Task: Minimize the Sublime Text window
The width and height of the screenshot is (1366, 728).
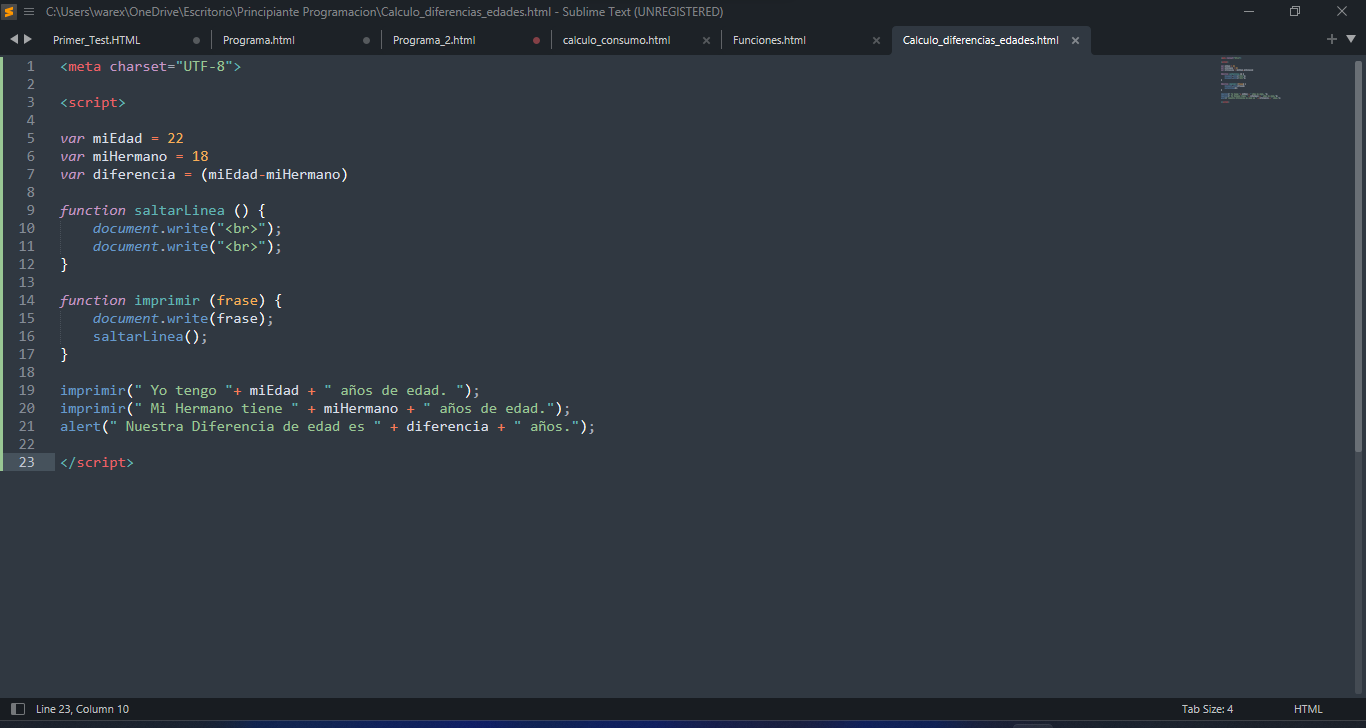Action: pos(1249,11)
